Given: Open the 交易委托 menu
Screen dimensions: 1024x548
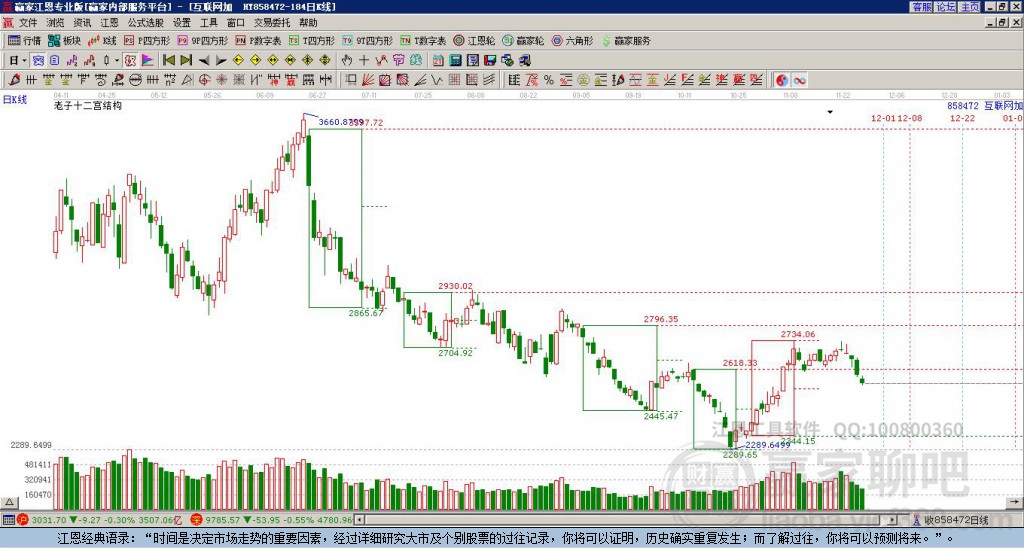Looking at the screenshot, I should click(272, 23).
